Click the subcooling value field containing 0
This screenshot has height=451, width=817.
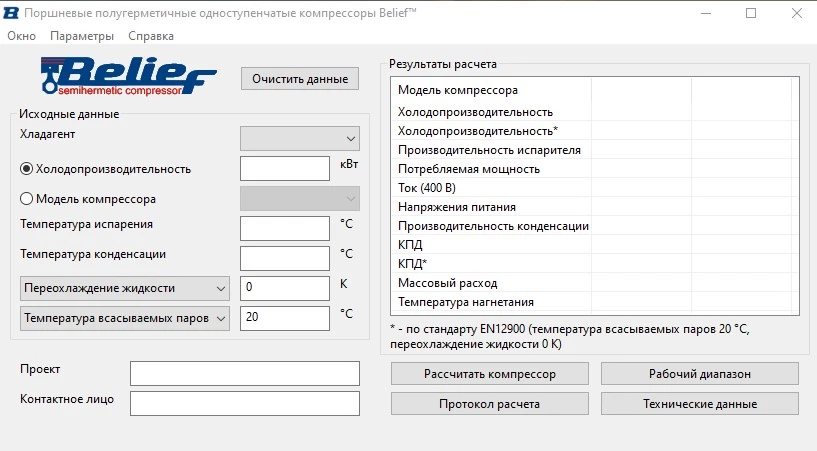pyautogui.click(x=285, y=289)
